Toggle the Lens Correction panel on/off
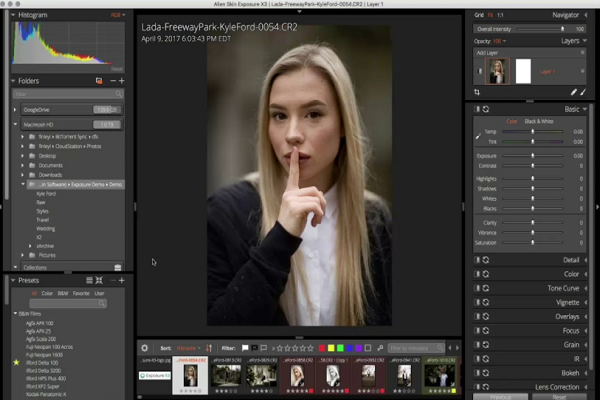The height and width of the screenshot is (400, 600). pyautogui.click(x=477, y=387)
